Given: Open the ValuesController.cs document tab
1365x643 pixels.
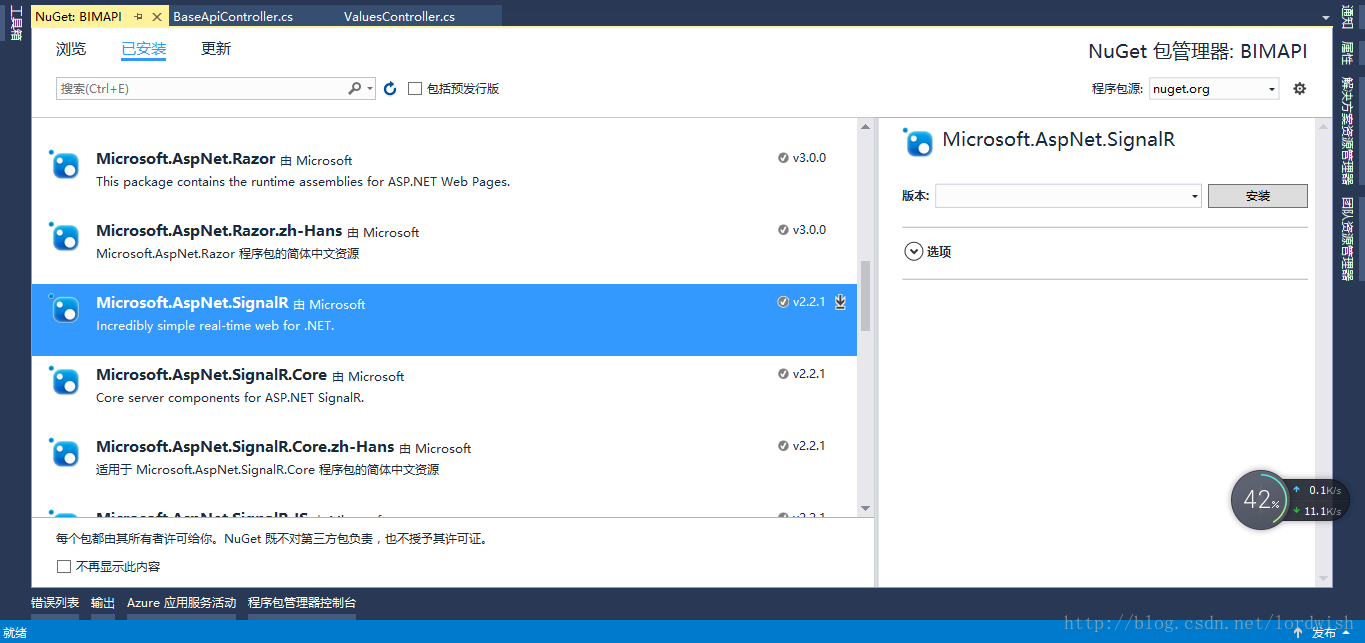Looking at the screenshot, I should [x=399, y=17].
